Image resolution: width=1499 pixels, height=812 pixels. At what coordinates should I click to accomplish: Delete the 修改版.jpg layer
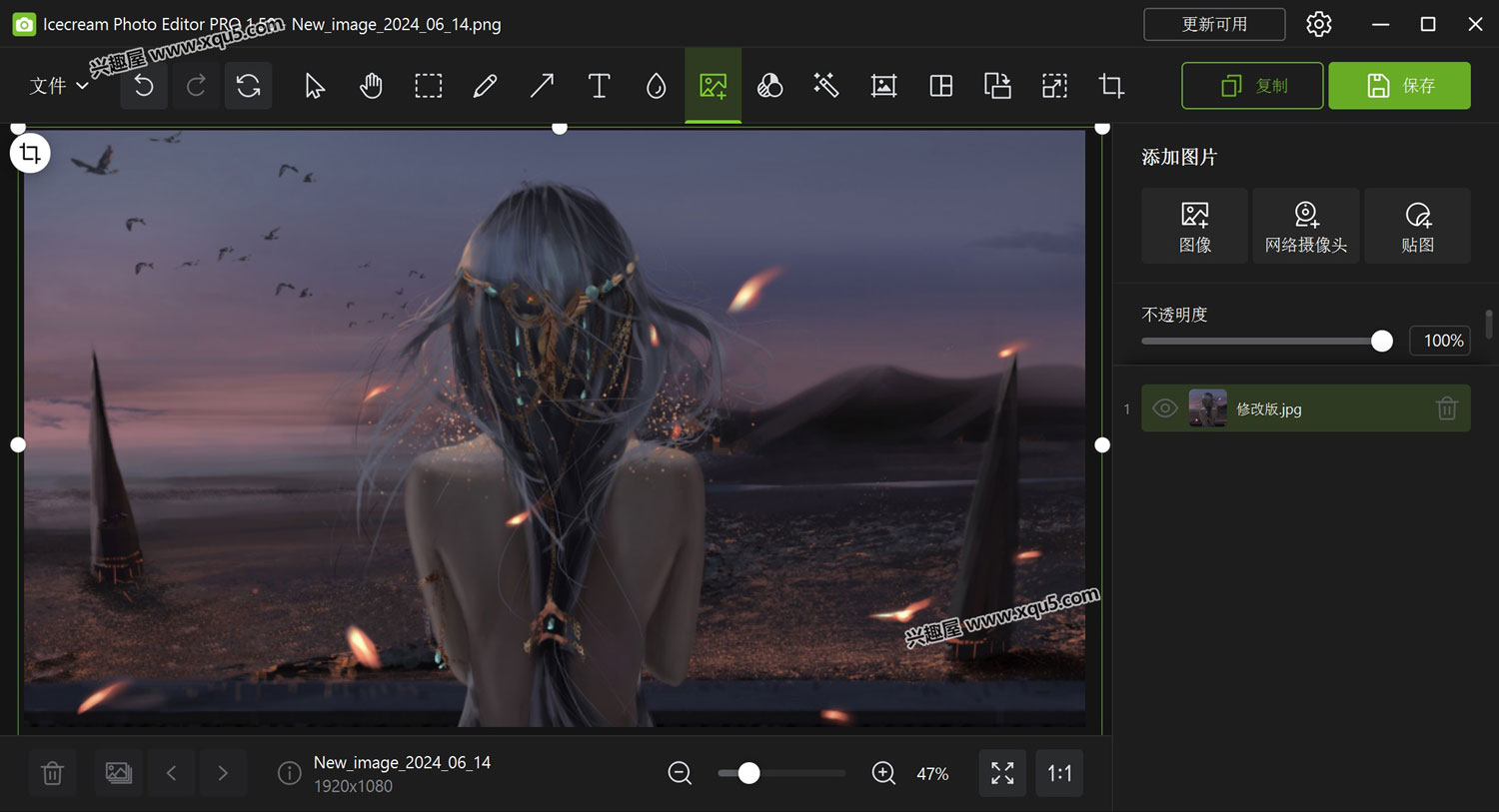(x=1447, y=408)
